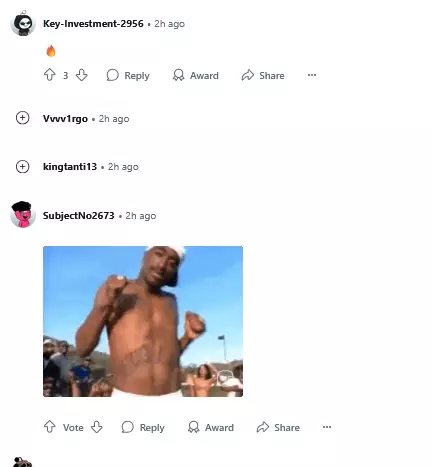
Task: Open more options on SubjectNo2673's comment
Action: coord(327,427)
